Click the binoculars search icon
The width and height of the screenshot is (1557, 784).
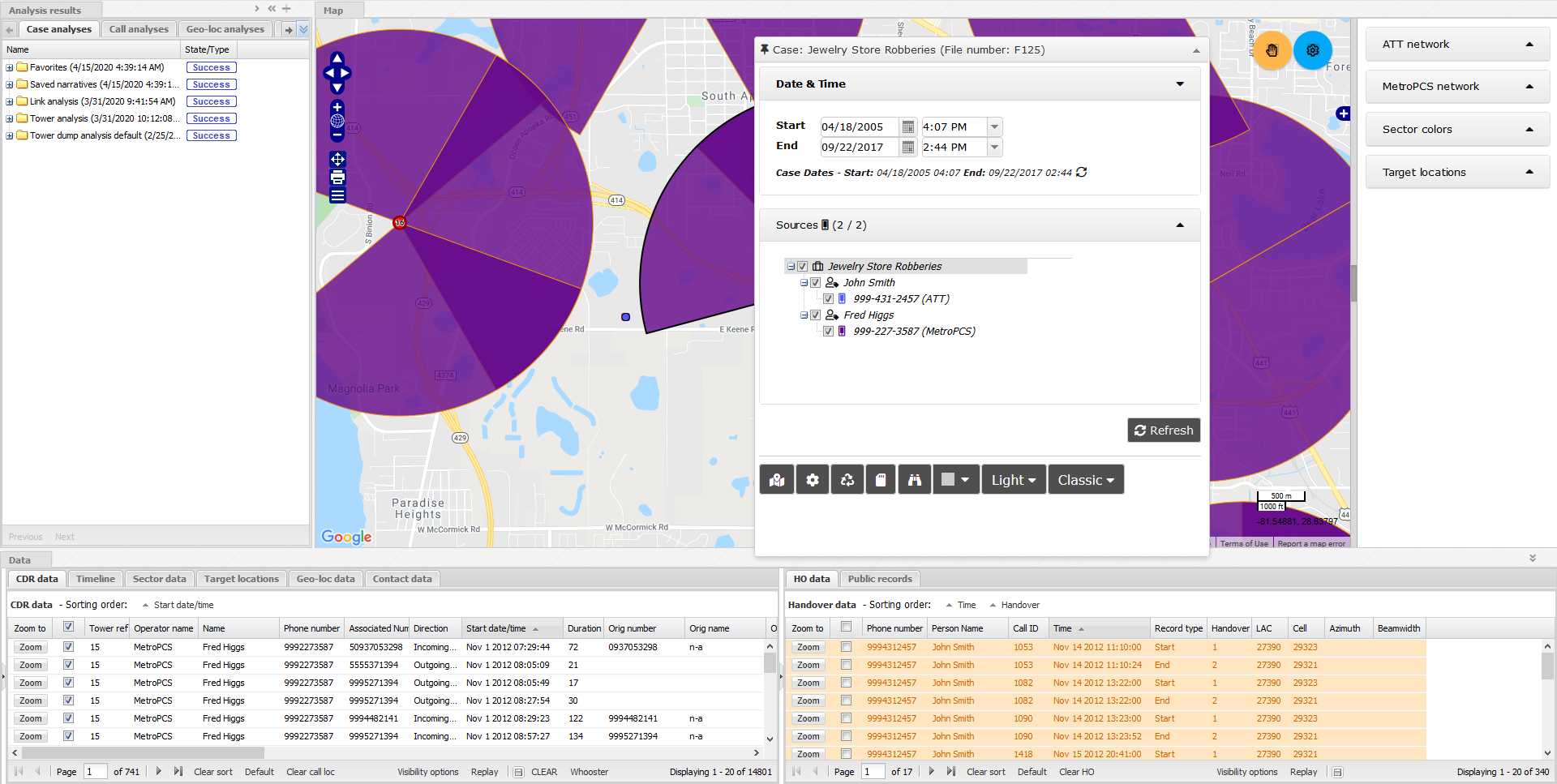(x=914, y=480)
